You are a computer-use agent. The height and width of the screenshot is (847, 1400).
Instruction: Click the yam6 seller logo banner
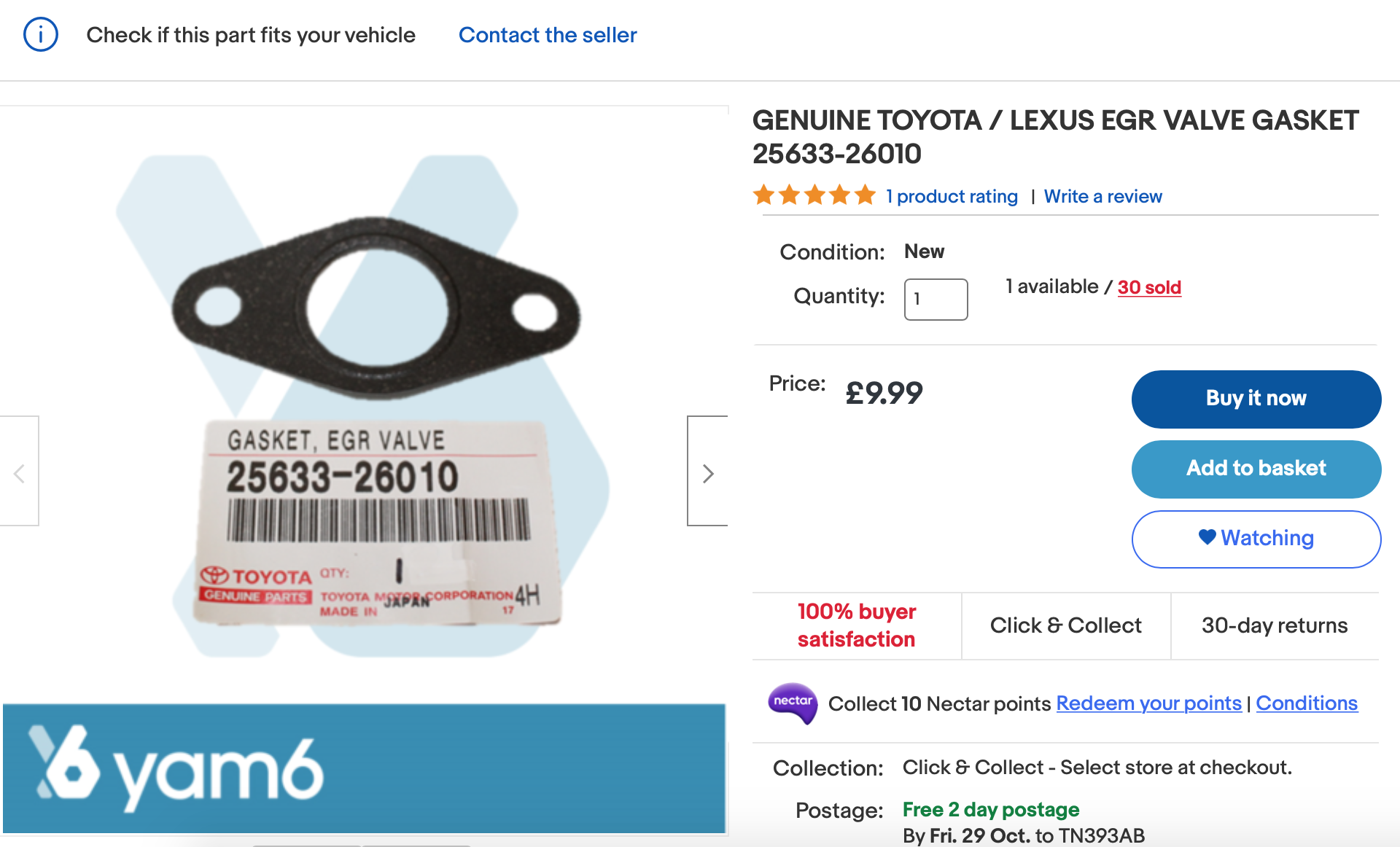(365, 768)
